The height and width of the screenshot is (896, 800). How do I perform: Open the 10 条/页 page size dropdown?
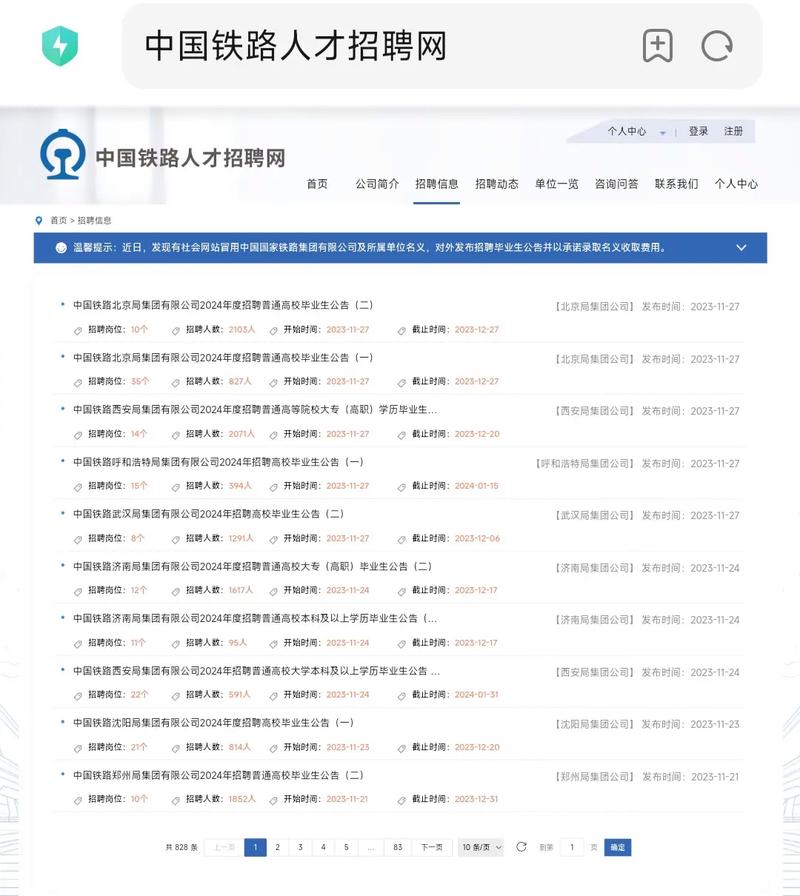(x=481, y=847)
